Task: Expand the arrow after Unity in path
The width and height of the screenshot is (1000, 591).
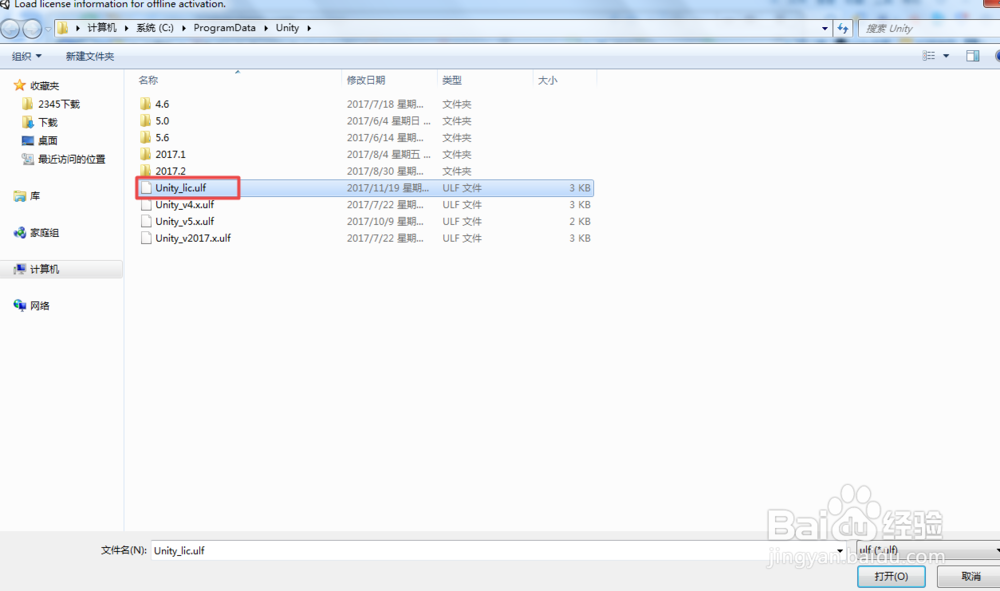Action: point(309,28)
